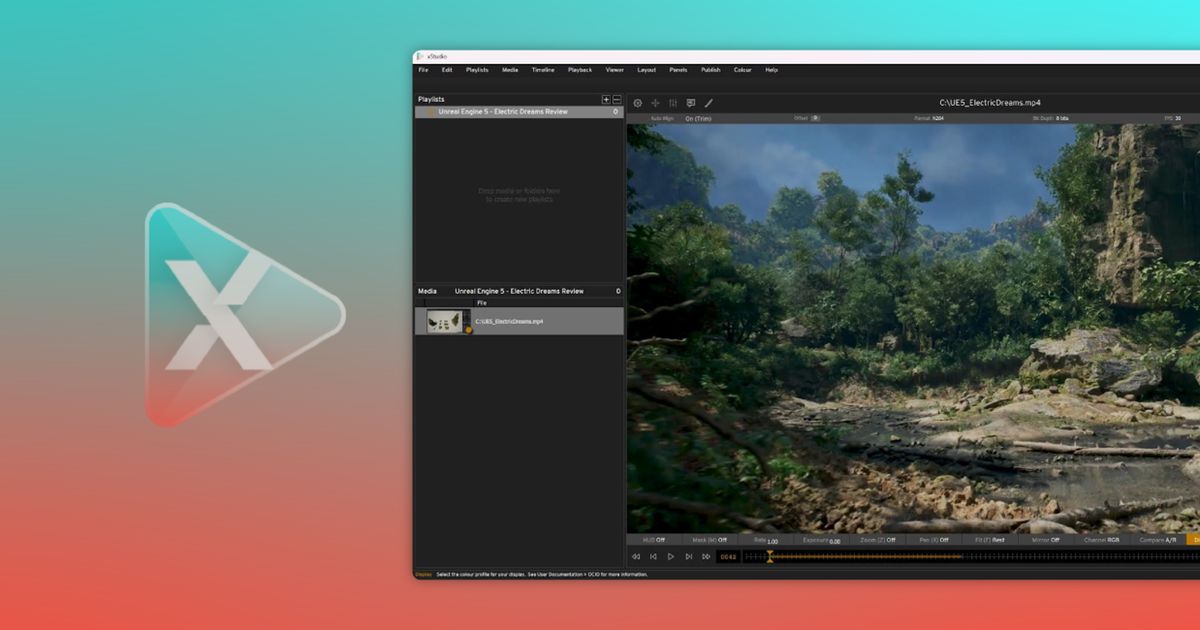Screen dimensions: 1200x630
Task: Step forward one frame button
Action: [x=689, y=557]
